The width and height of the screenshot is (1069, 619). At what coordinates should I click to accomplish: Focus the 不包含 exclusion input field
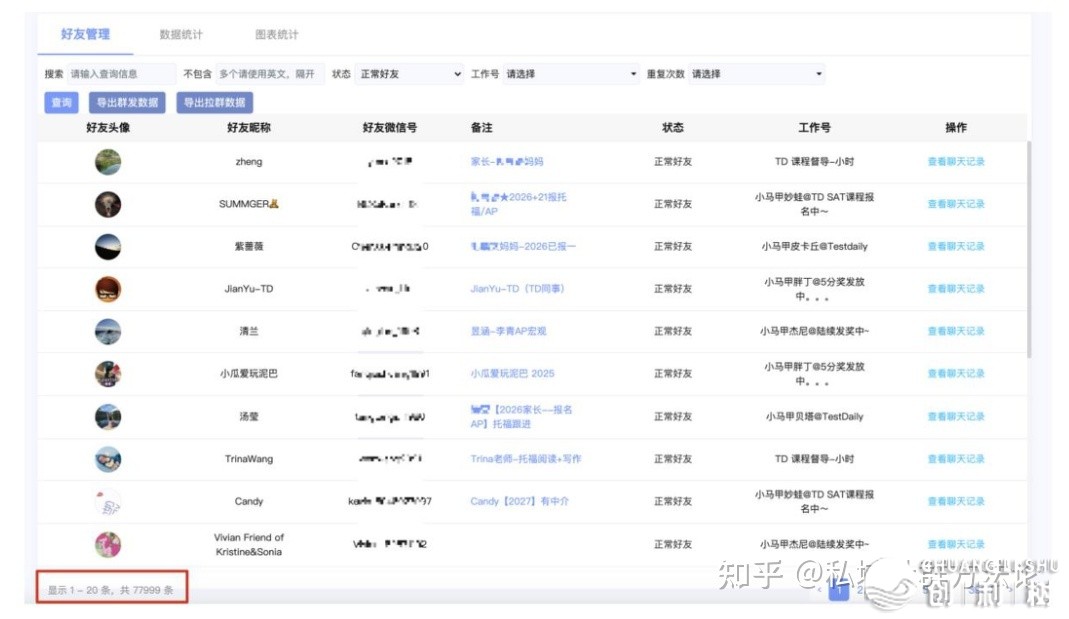tap(269, 74)
